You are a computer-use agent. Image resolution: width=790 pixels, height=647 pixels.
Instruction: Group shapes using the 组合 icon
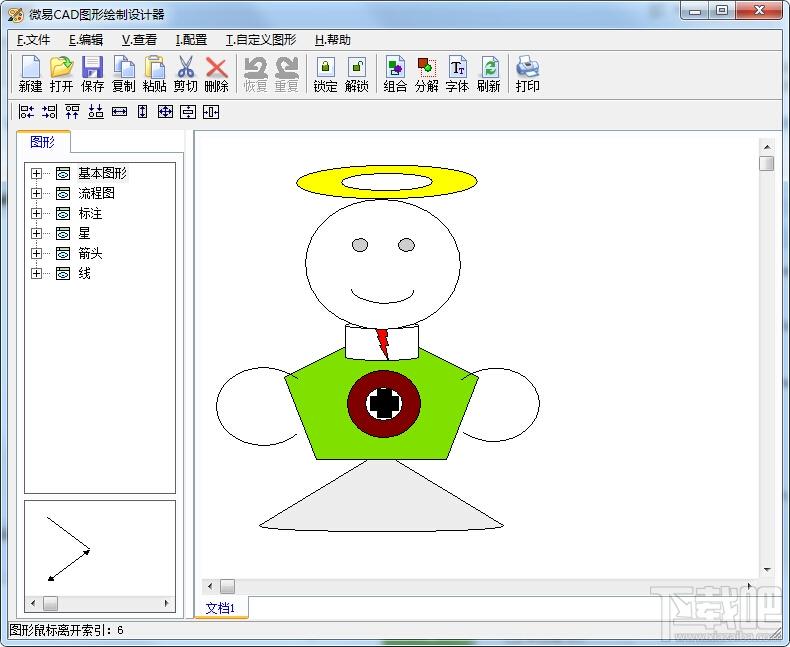(x=395, y=74)
